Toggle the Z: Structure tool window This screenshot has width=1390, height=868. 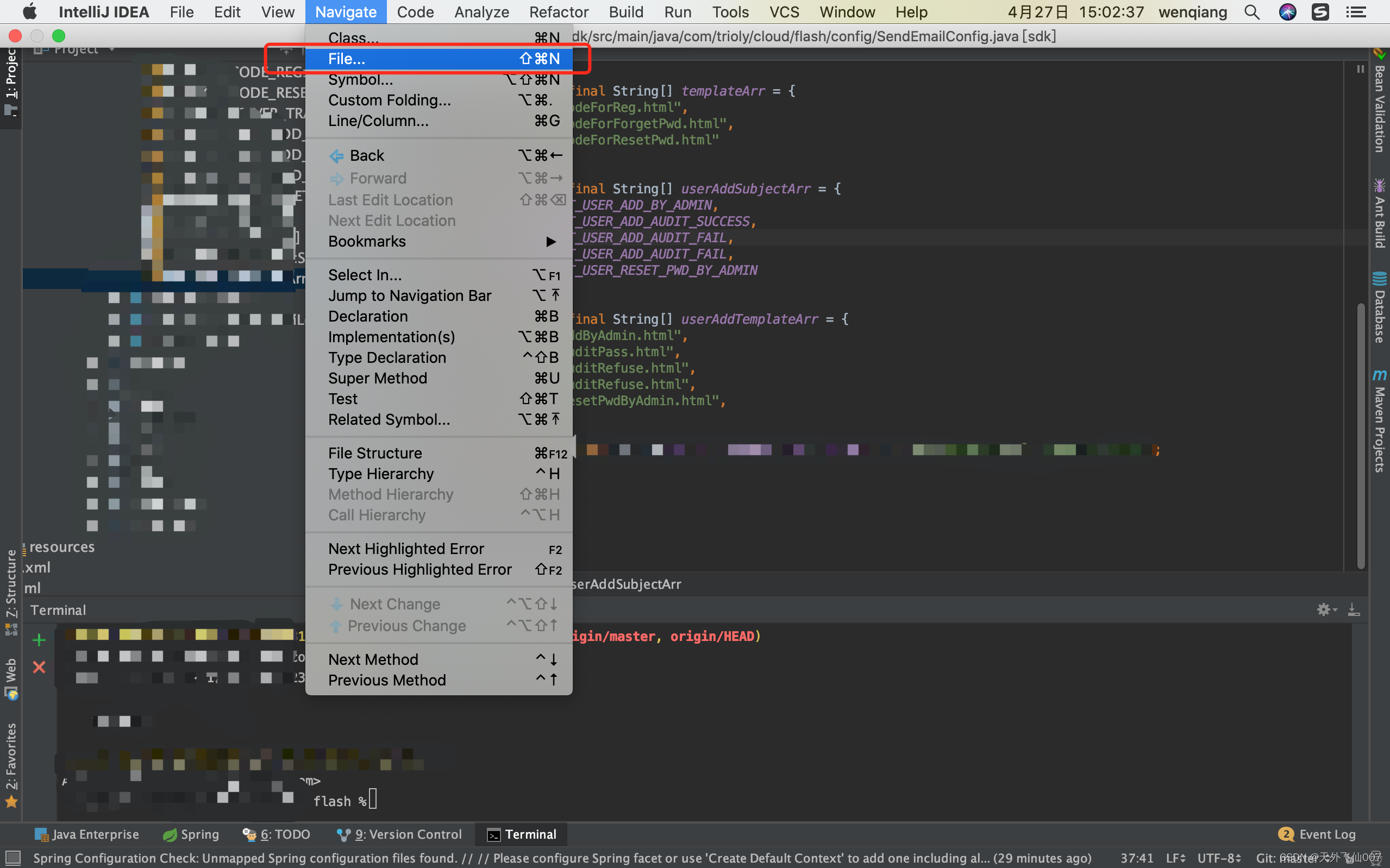click(11, 592)
